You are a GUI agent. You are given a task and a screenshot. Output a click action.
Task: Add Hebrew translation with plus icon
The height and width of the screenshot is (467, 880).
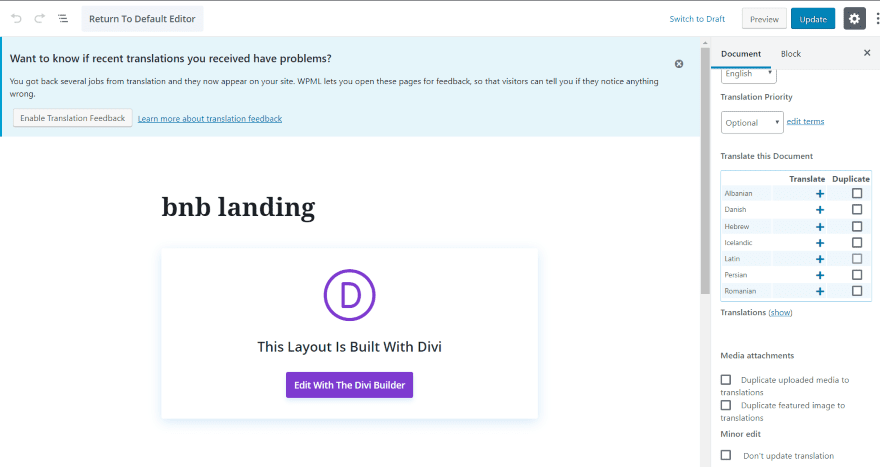coord(820,227)
